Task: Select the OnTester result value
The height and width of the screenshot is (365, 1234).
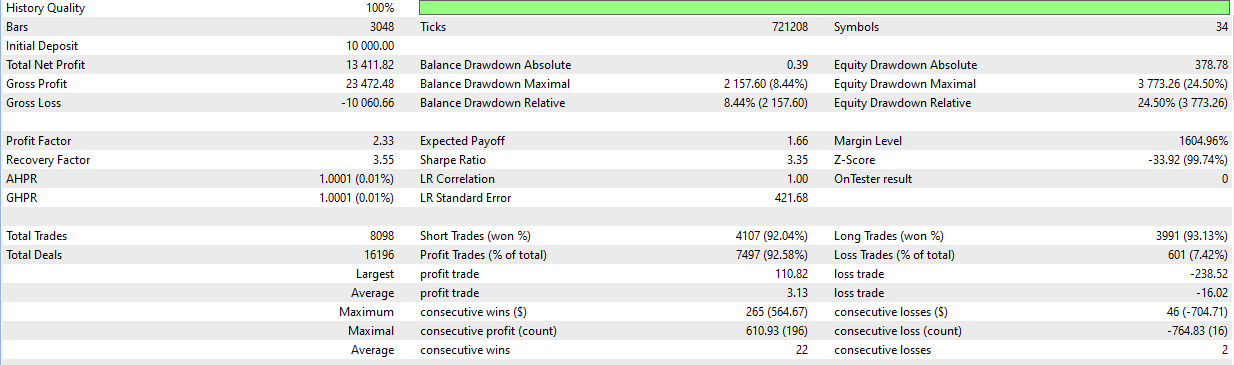Action: pos(1225,179)
